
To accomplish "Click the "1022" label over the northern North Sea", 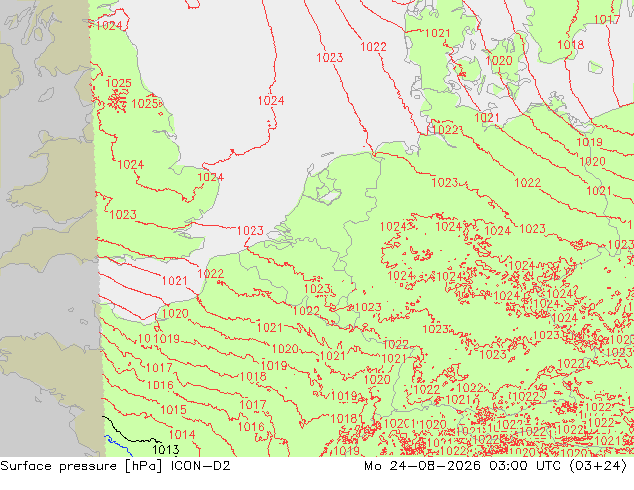I will click(x=374, y=46).
